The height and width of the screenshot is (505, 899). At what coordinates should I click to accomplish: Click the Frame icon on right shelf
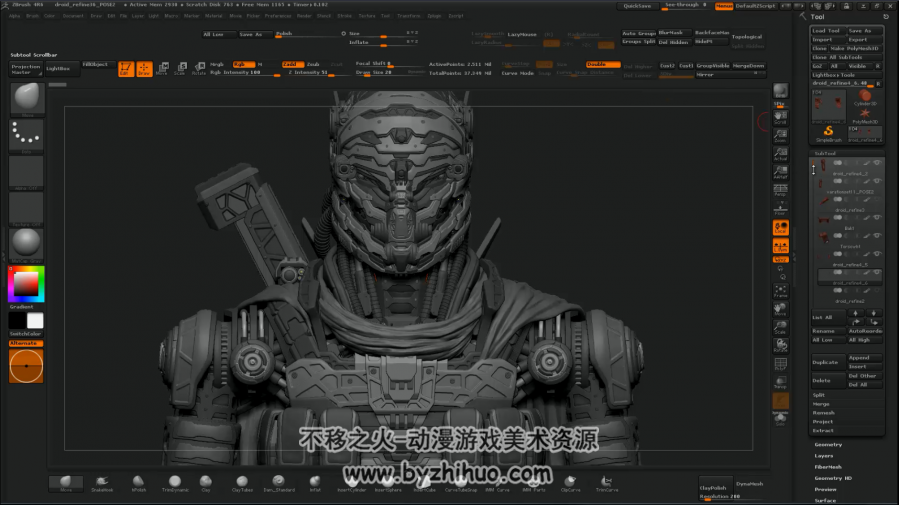[x=780, y=291]
